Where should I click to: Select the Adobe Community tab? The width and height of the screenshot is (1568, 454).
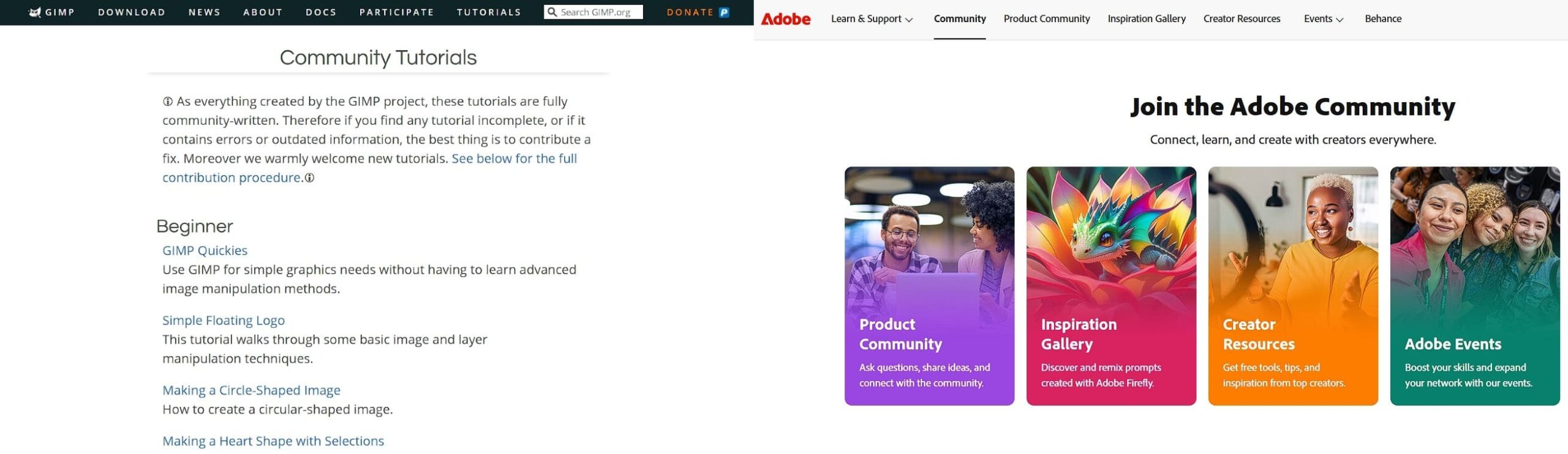click(959, 19)
